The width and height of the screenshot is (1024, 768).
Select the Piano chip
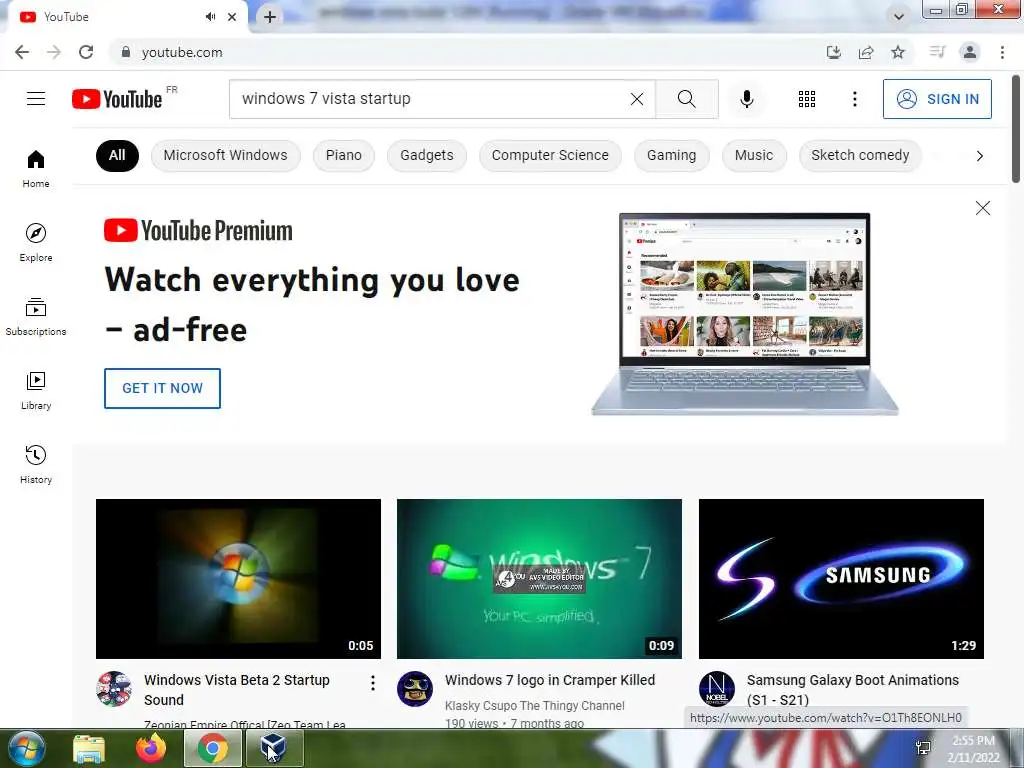[344, 155]
